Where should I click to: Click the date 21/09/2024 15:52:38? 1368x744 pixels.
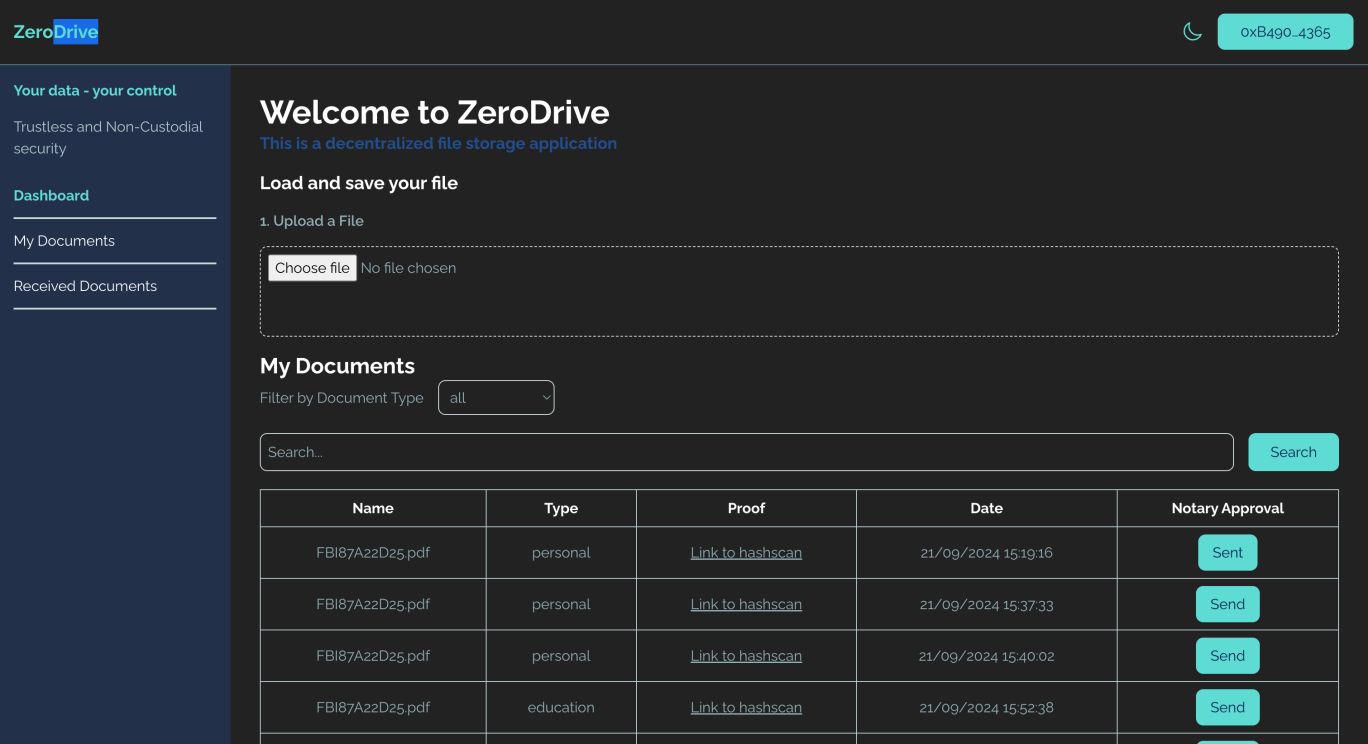click(x=986, y=707)
